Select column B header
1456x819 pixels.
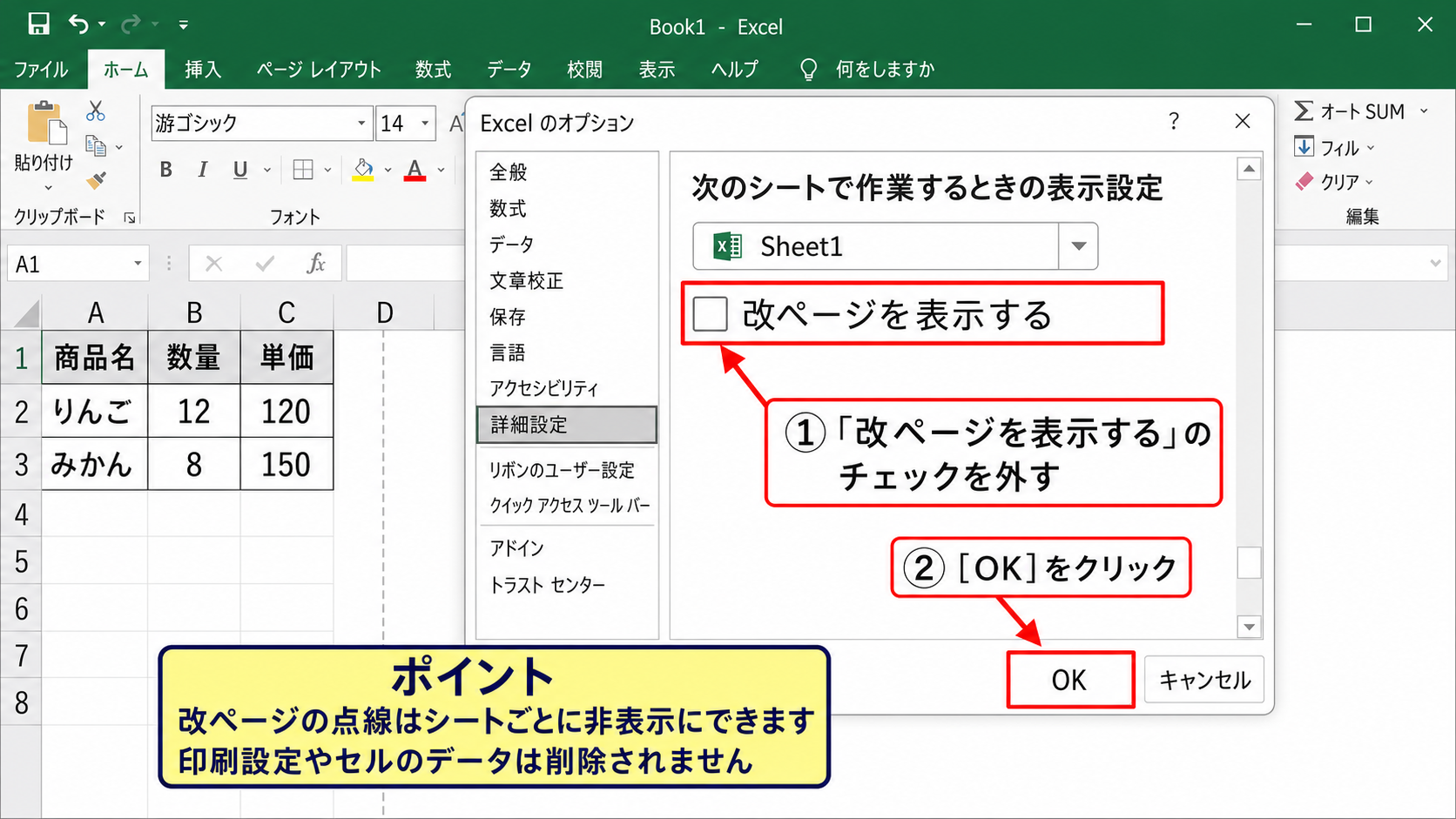(194, 312)
